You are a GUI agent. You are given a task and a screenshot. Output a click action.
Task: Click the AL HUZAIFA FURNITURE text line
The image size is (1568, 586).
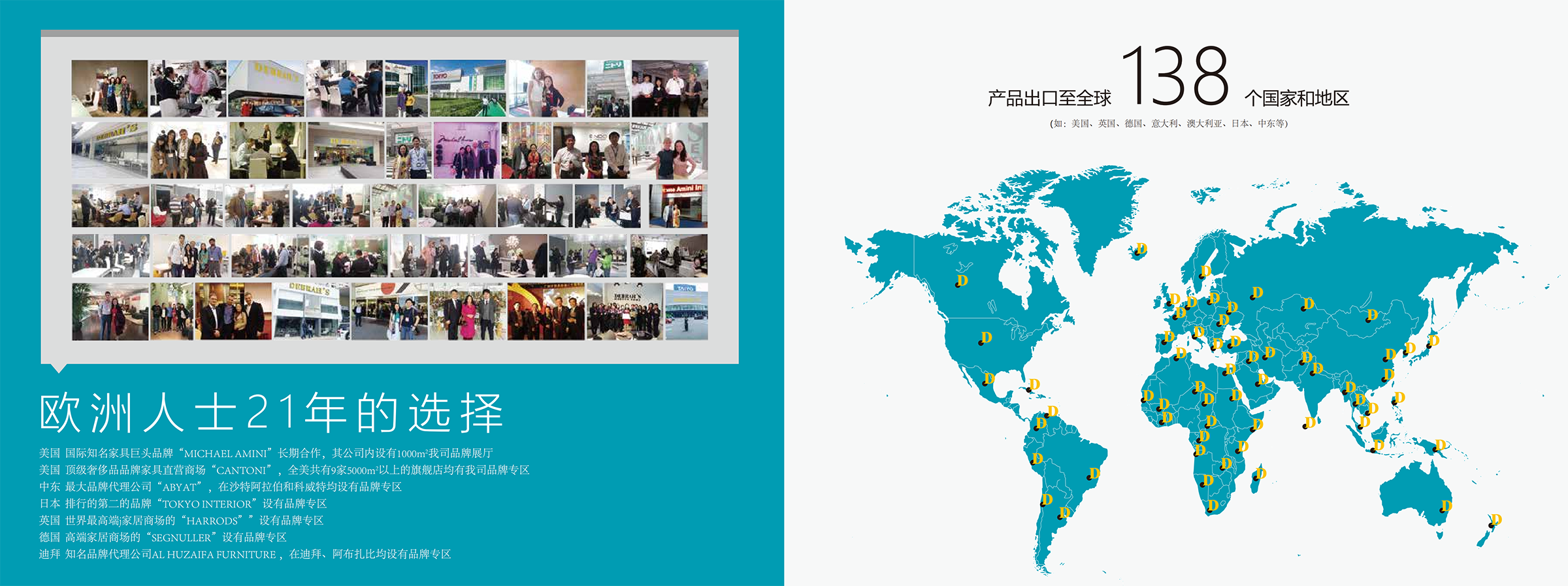[x=245, y=554]
